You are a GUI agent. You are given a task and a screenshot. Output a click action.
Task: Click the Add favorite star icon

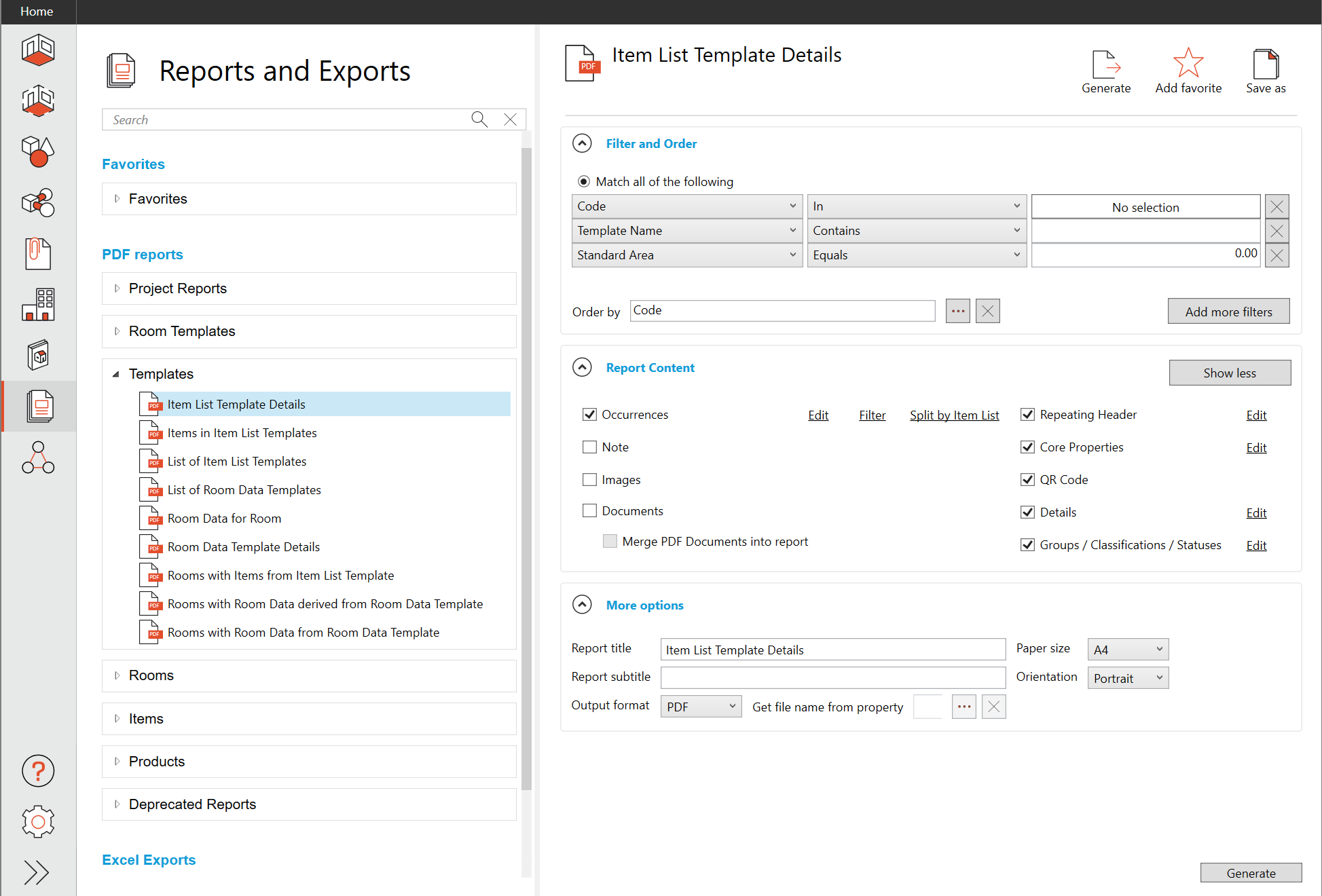(1188, 63)
